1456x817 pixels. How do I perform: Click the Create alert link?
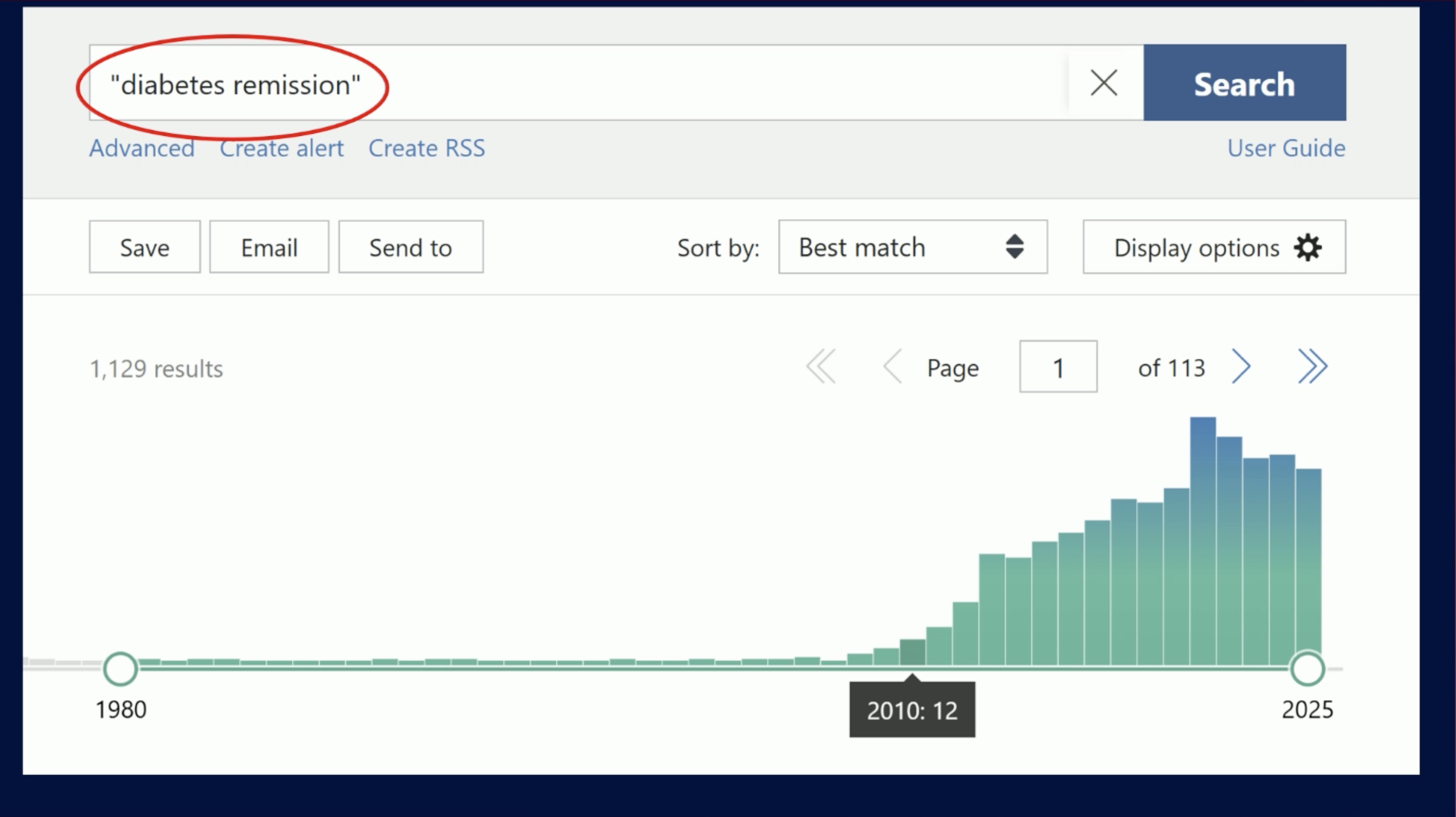coord(282,148)
